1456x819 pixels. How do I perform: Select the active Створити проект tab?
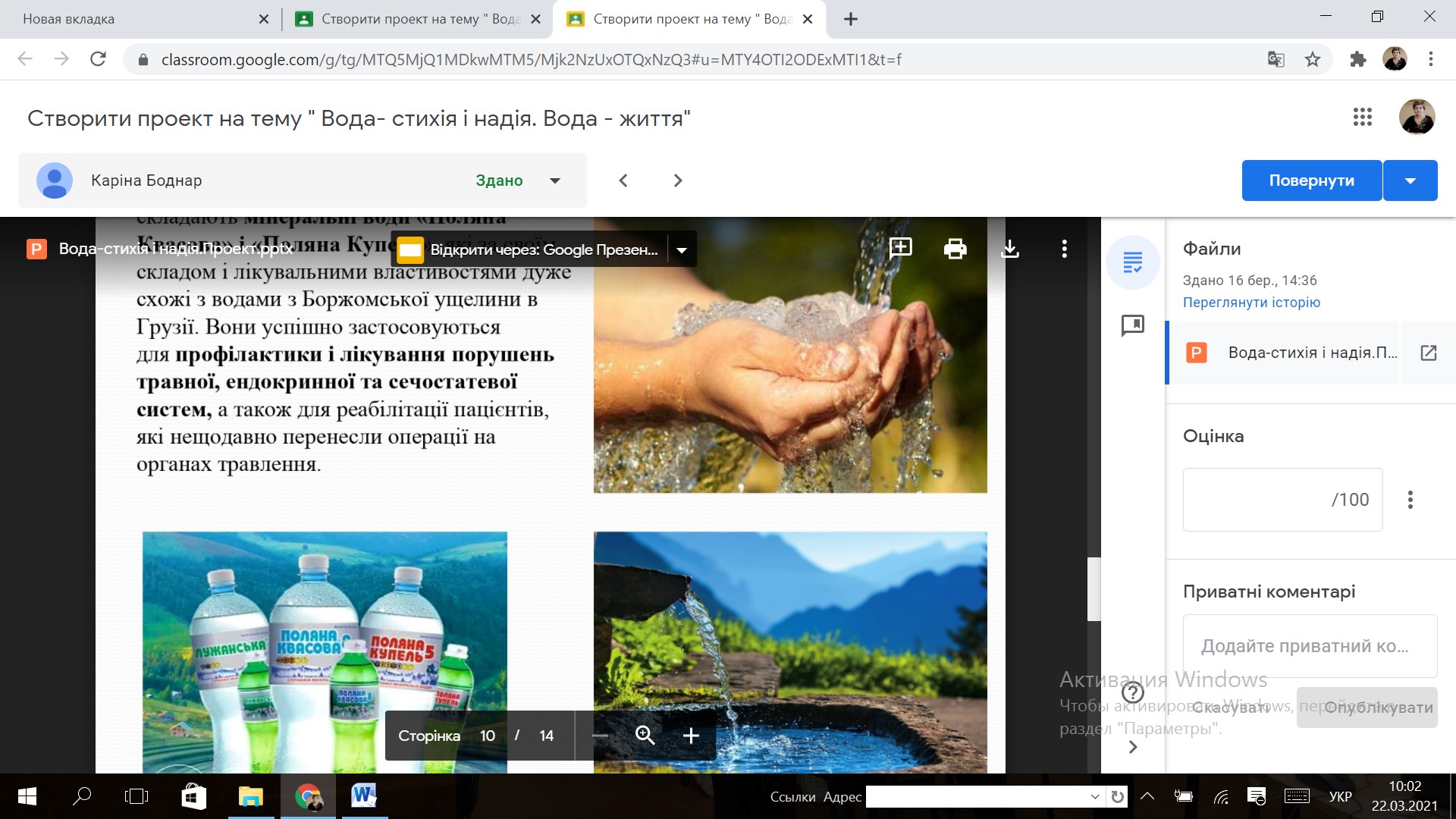pos(689,19)
